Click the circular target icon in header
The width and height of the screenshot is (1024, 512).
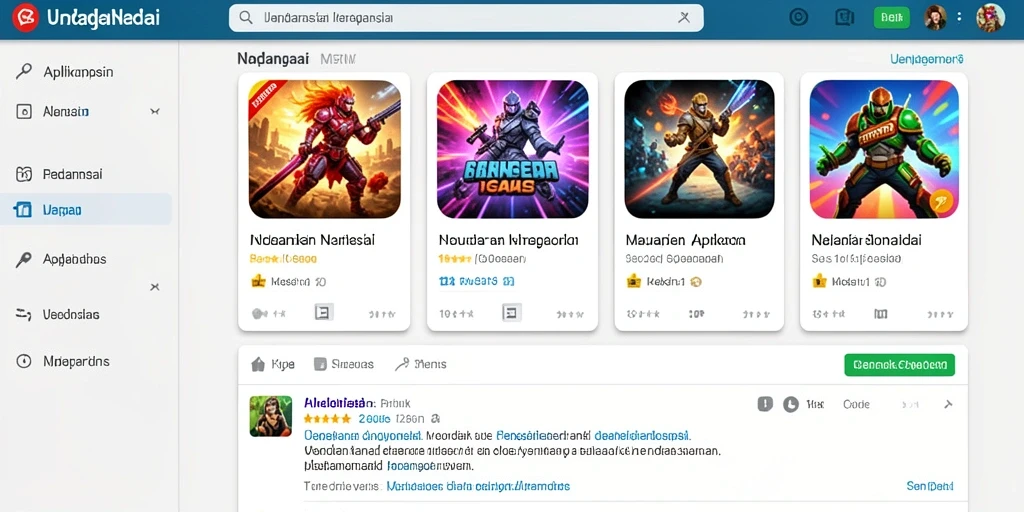pos(798,18)
